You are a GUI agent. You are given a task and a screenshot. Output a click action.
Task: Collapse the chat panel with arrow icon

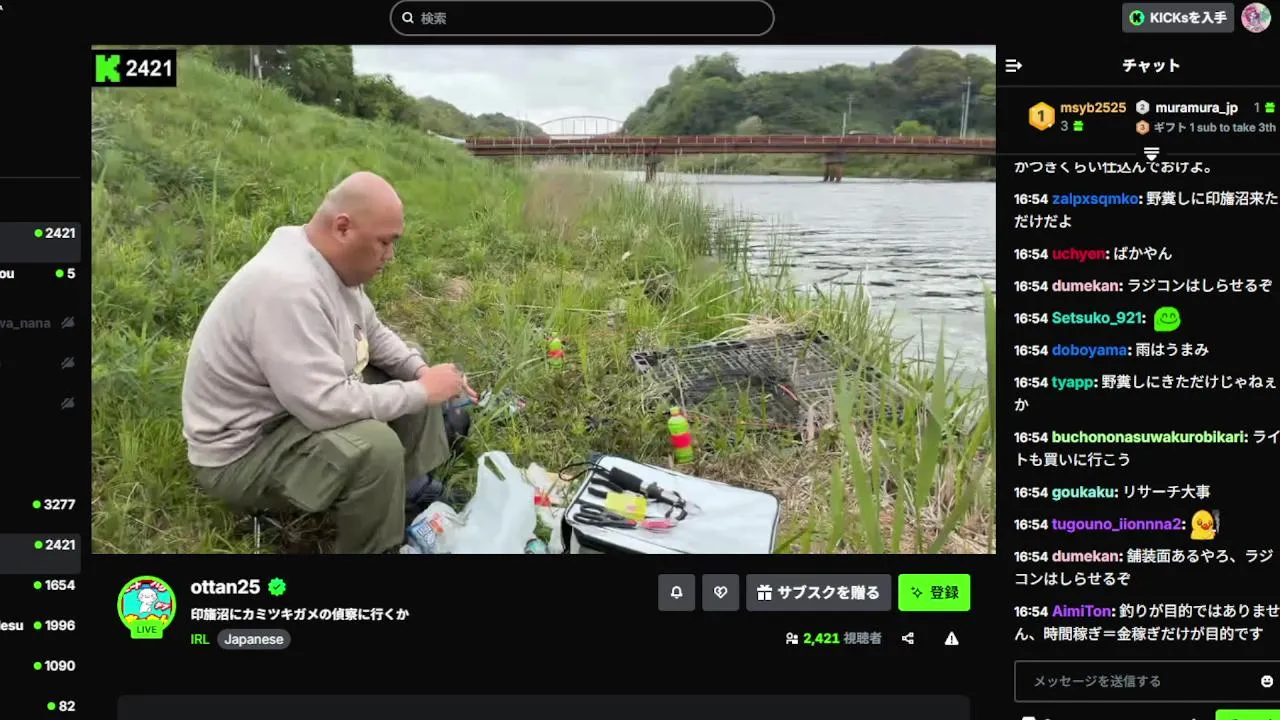pyautogui.click(x=1013, y=66)
